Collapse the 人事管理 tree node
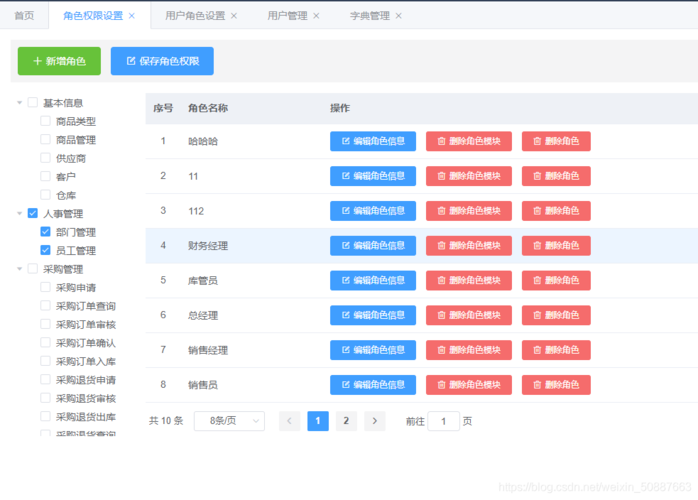698x500 pixels. (20, 214)
